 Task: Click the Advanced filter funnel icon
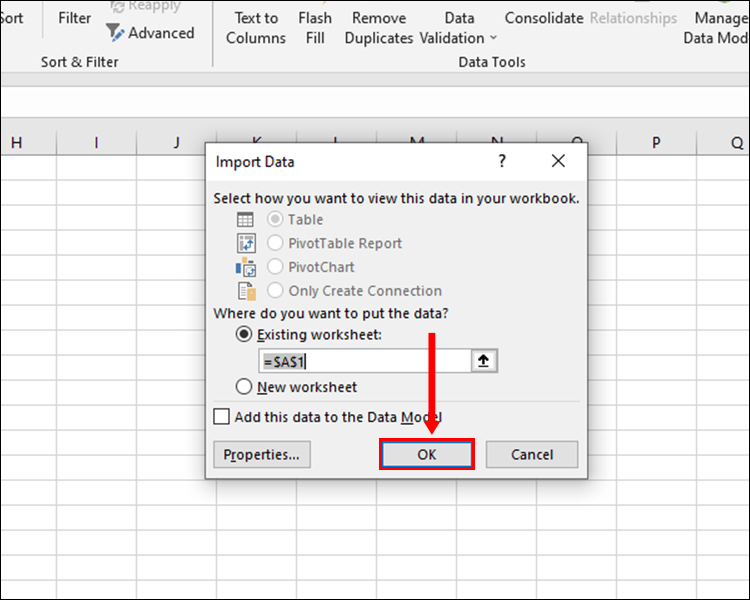115,32
